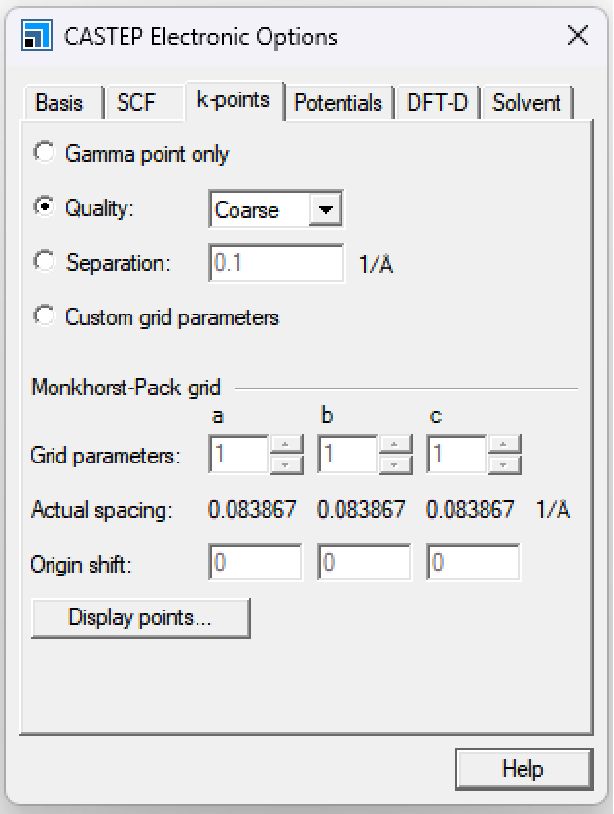
Task: Open the Quality dropdown showing Coarse
Action: pyautogui.click(x=324, y=210)
